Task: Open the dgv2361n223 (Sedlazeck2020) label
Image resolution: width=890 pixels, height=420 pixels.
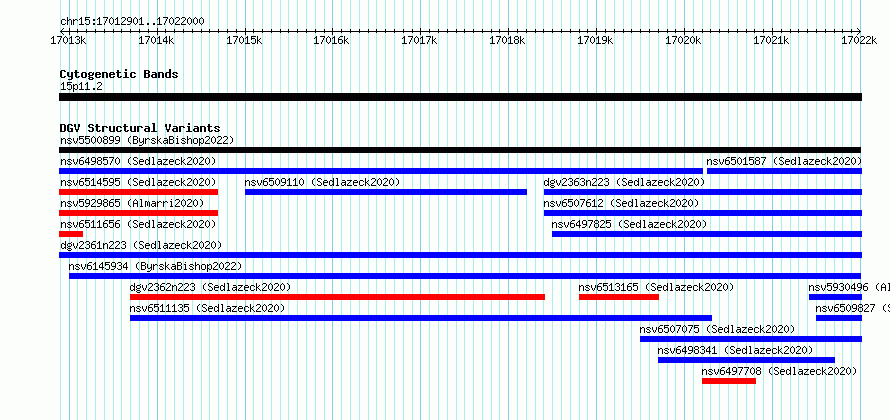Action: coord(141,245)
